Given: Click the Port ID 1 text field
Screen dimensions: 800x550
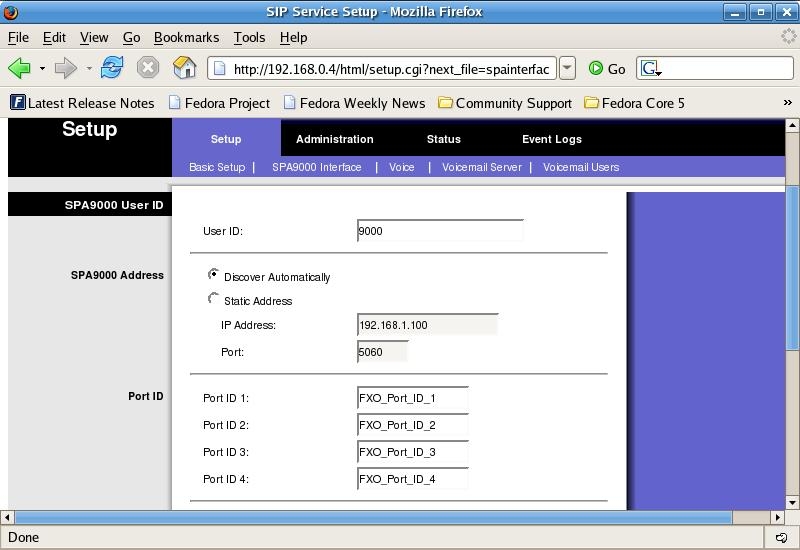Looking at the screenshot, I should 412,398.
